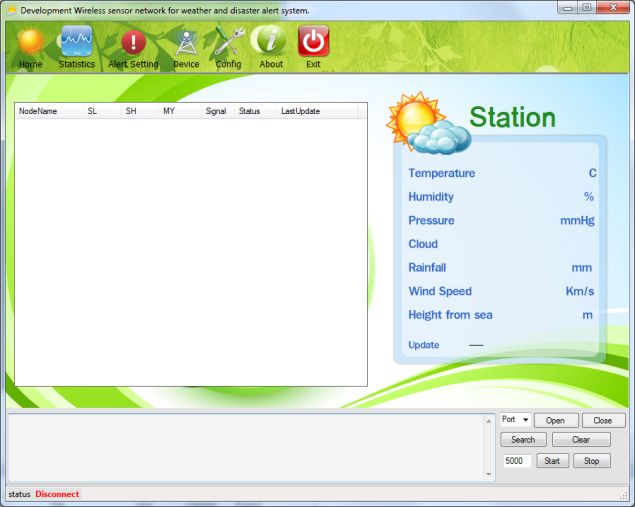Open the Device antenna icon
635x507 pixels.
pyautogui.click(x=186, y=43)
